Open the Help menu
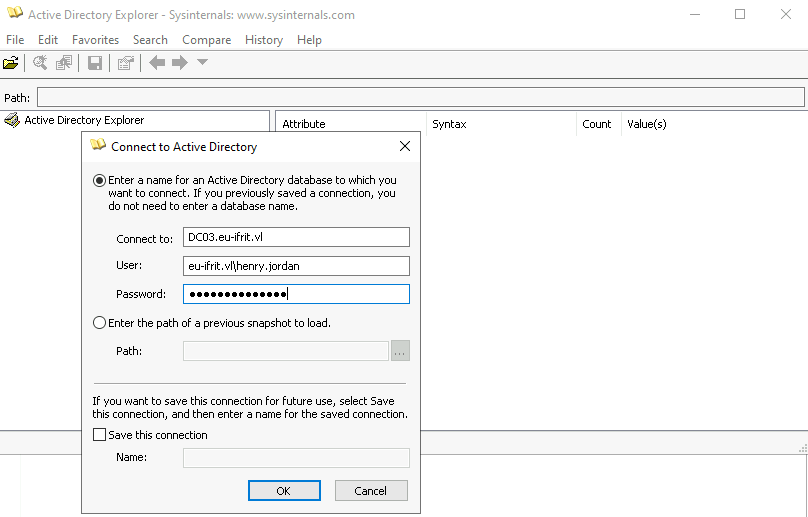 point(309,40)
